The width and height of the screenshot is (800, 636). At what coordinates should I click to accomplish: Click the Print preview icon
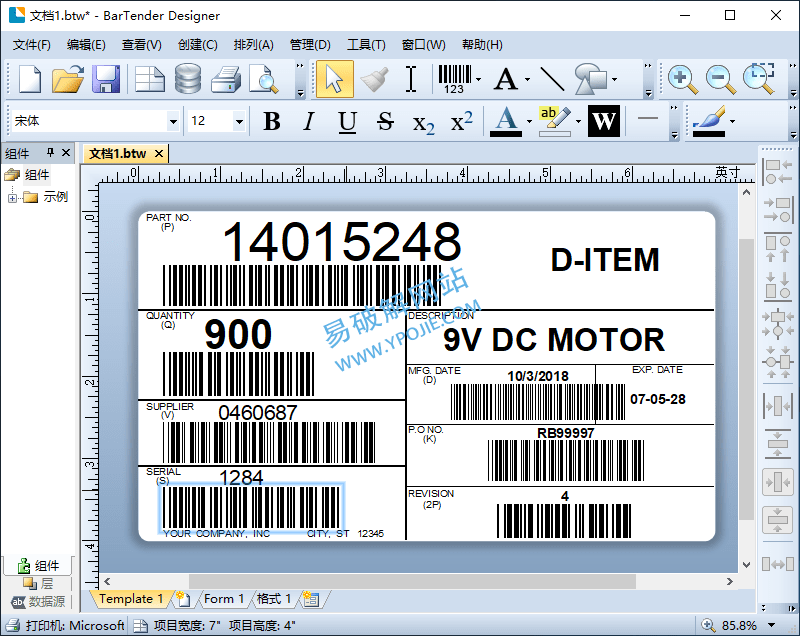pyautogui.click(x=264, y=79)
